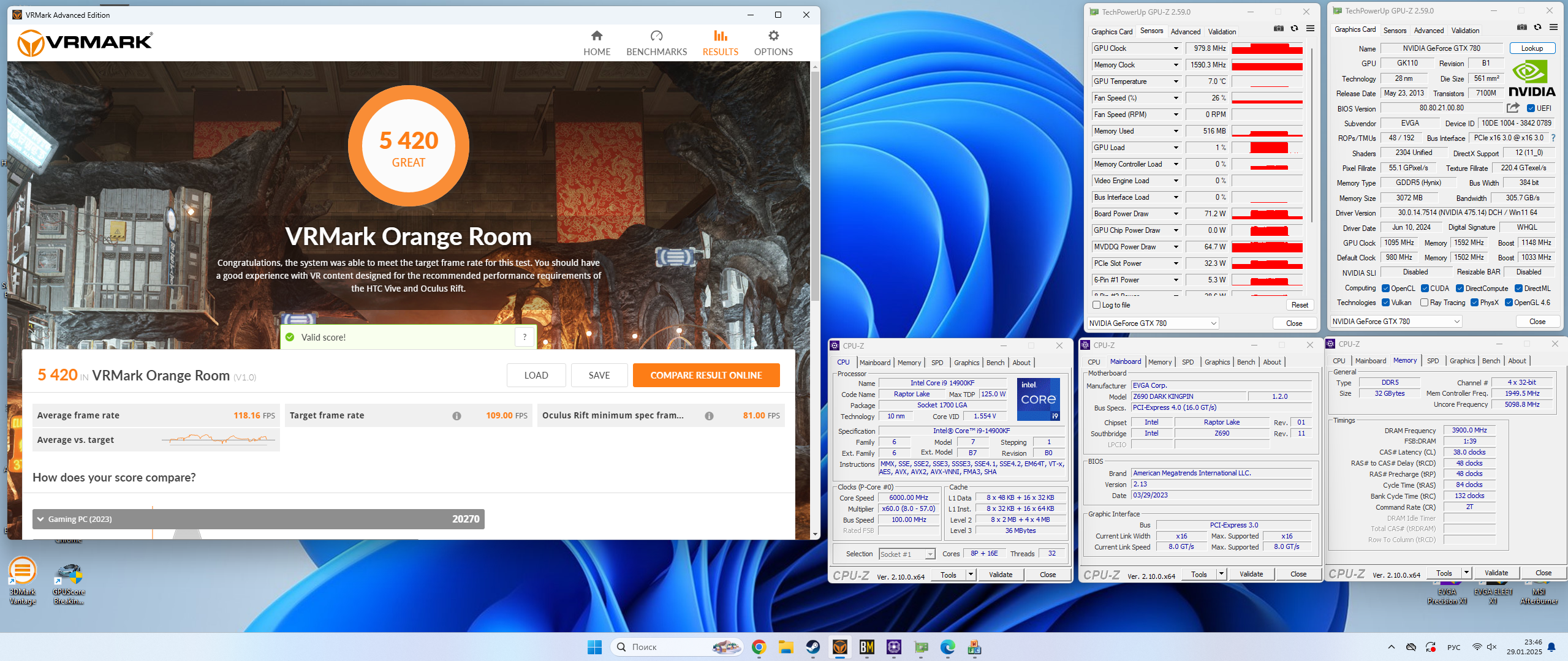Screen dimensions: 1568x661
Task: Open Microsoft Edge from the taskbar
Action: [x=948, y=647]
